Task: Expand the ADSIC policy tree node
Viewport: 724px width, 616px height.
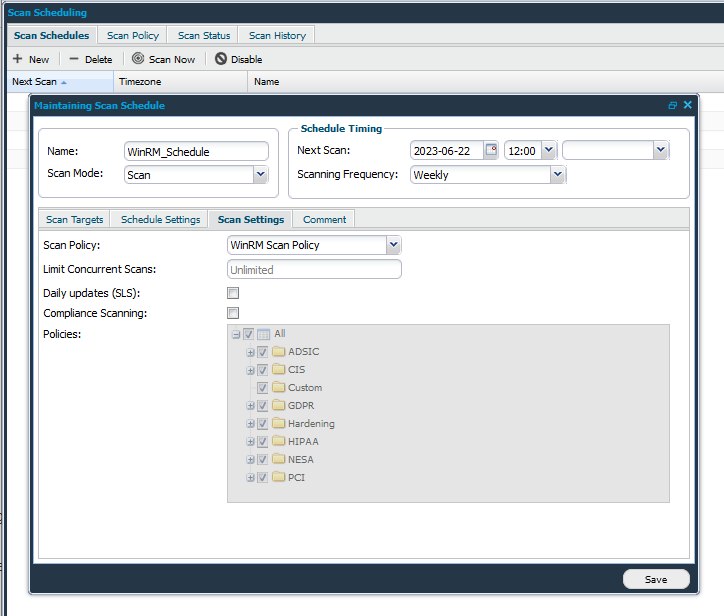Action: pos(250,352)
